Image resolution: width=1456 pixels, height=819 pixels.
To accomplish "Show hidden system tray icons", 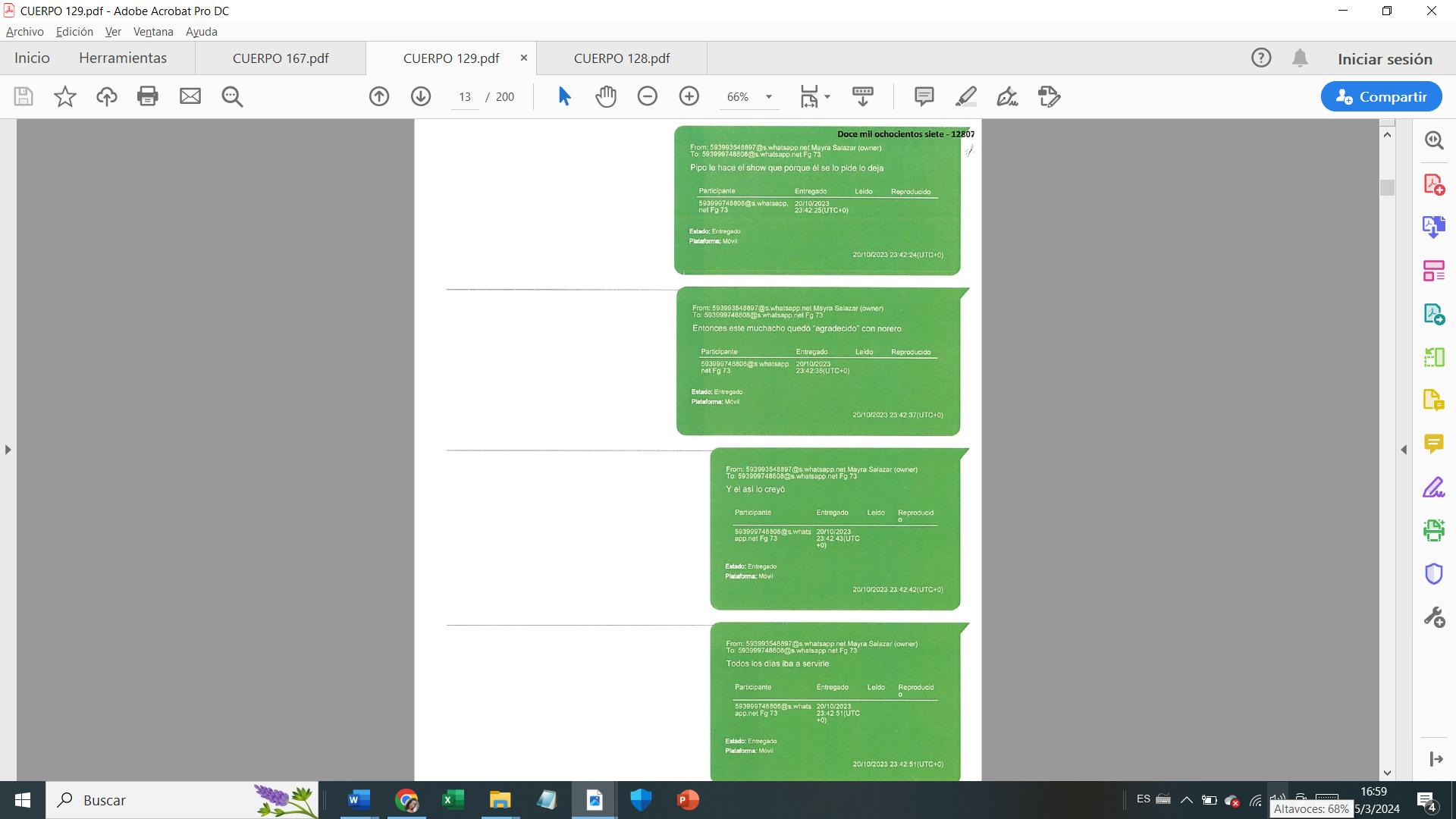I will click(1187, 800).
